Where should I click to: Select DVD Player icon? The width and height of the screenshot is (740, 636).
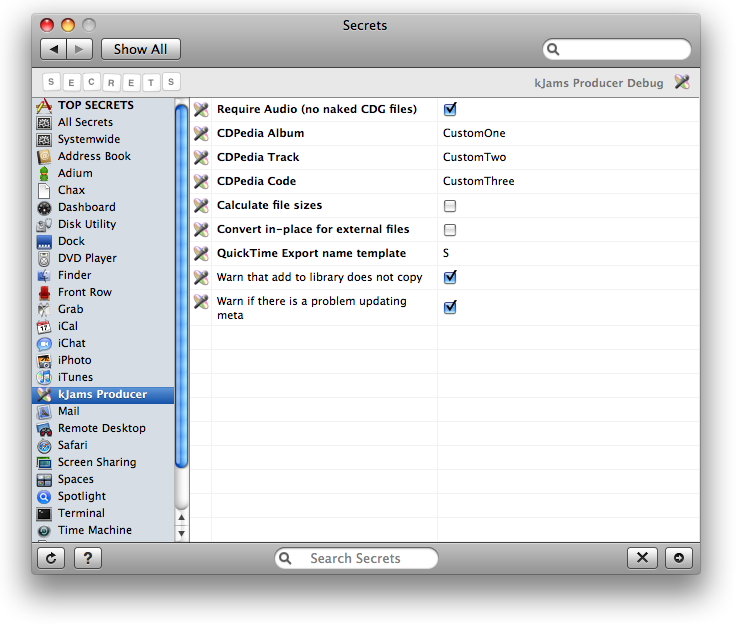(x=44, y=259)
